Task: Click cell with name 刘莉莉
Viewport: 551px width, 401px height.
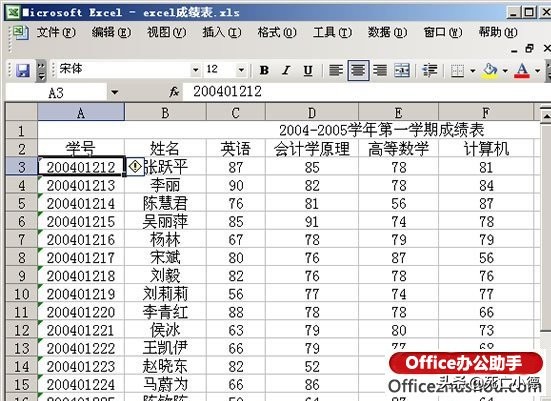Action: tap(165, 294)
